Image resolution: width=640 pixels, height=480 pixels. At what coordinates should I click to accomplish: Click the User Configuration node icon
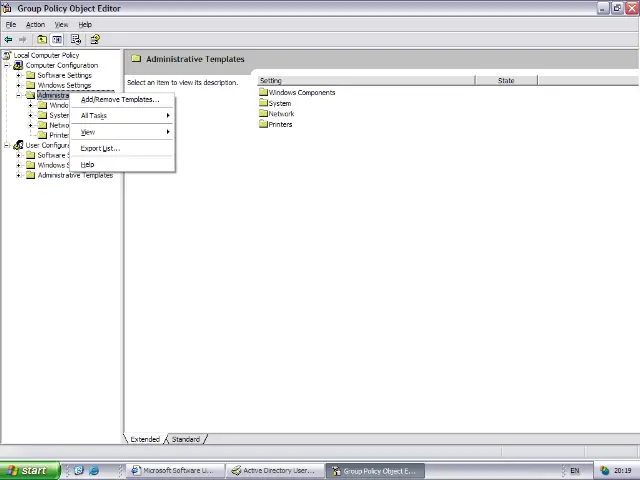[18, 145]
